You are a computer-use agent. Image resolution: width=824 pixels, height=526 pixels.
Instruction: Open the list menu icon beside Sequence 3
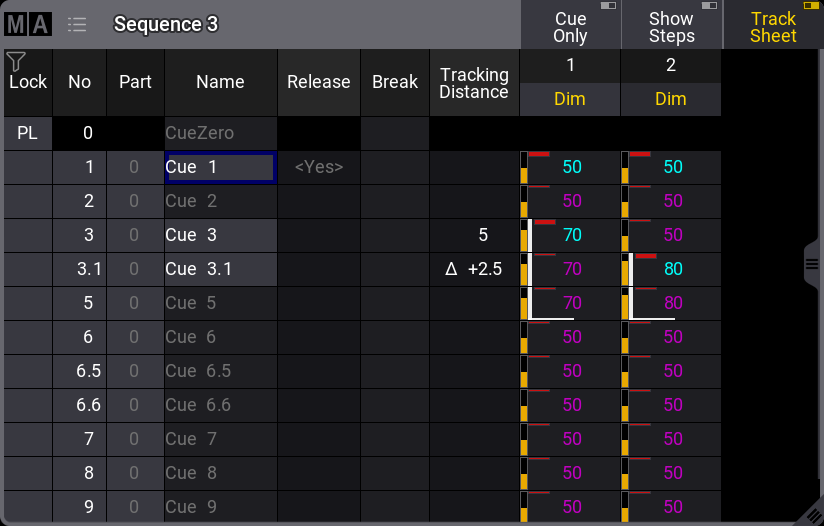coord(77,24)
